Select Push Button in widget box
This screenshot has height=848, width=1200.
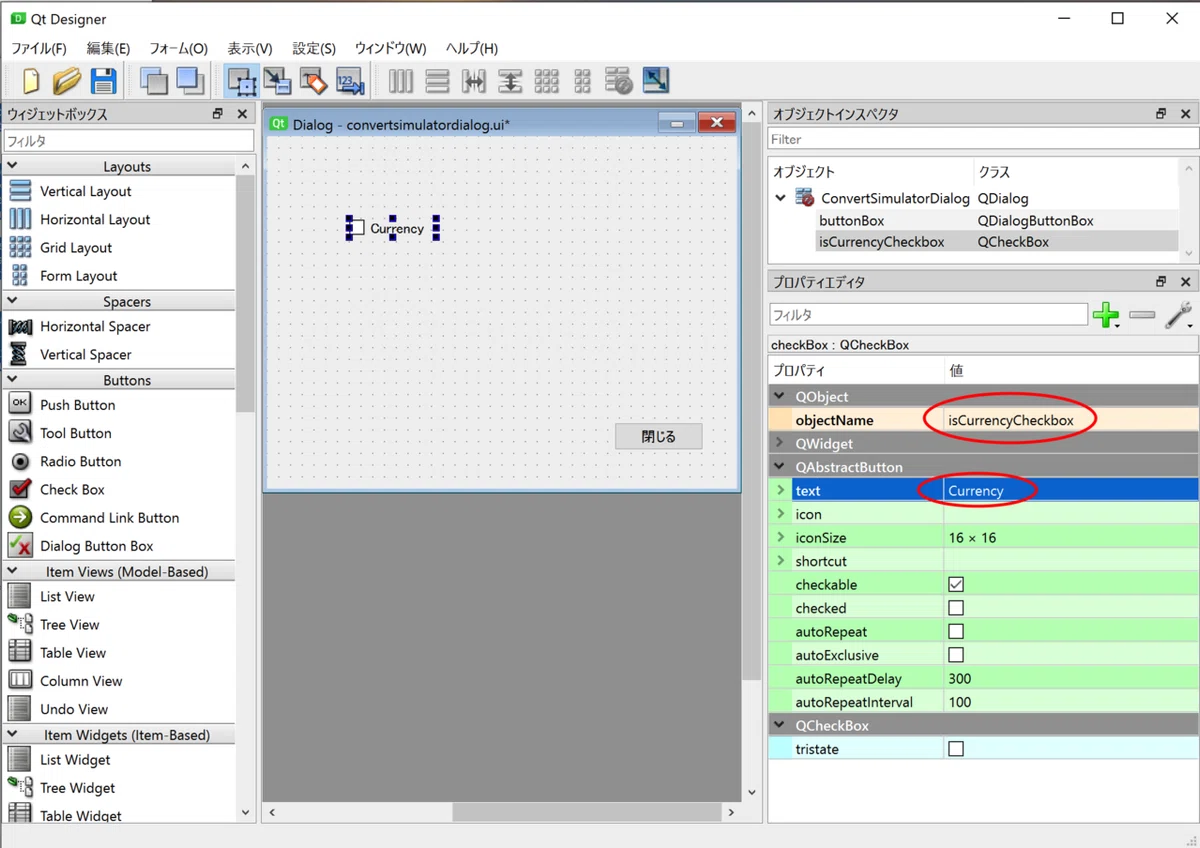(77, 405)
